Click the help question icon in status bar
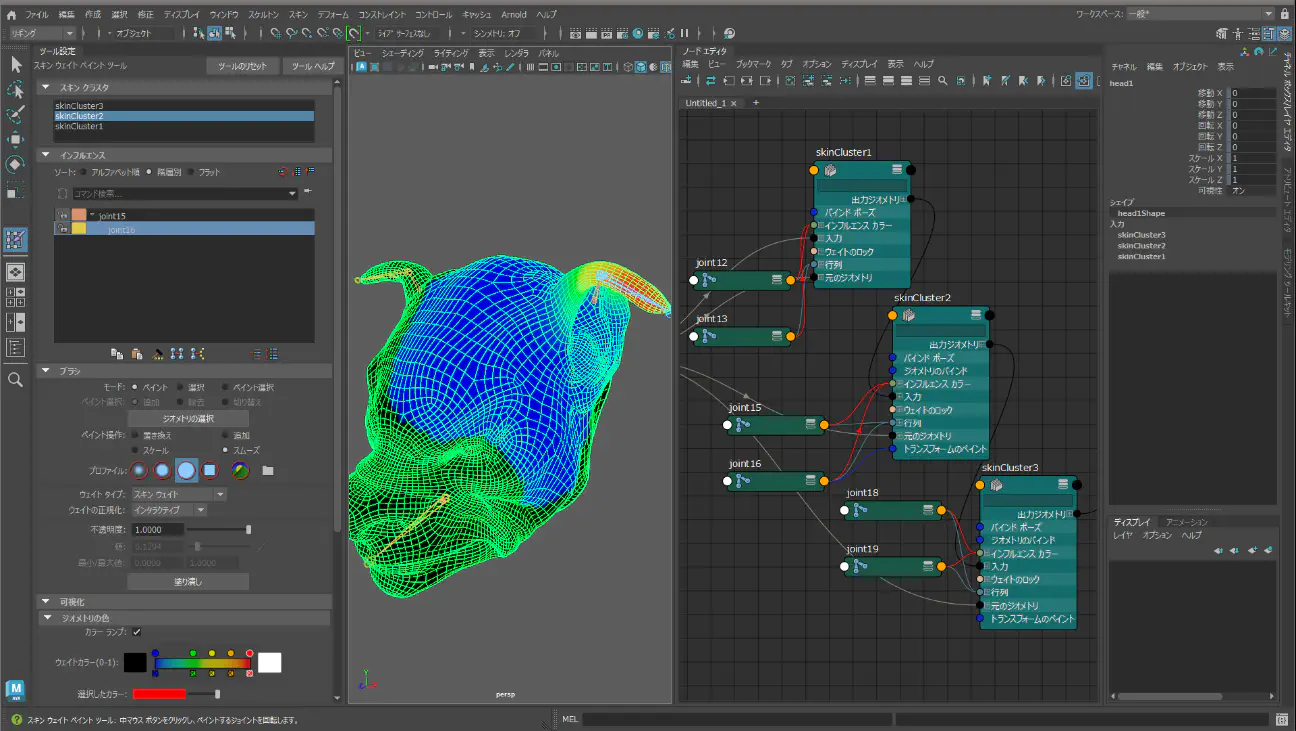Screen dimensions: 1296x731 (15, 719)
